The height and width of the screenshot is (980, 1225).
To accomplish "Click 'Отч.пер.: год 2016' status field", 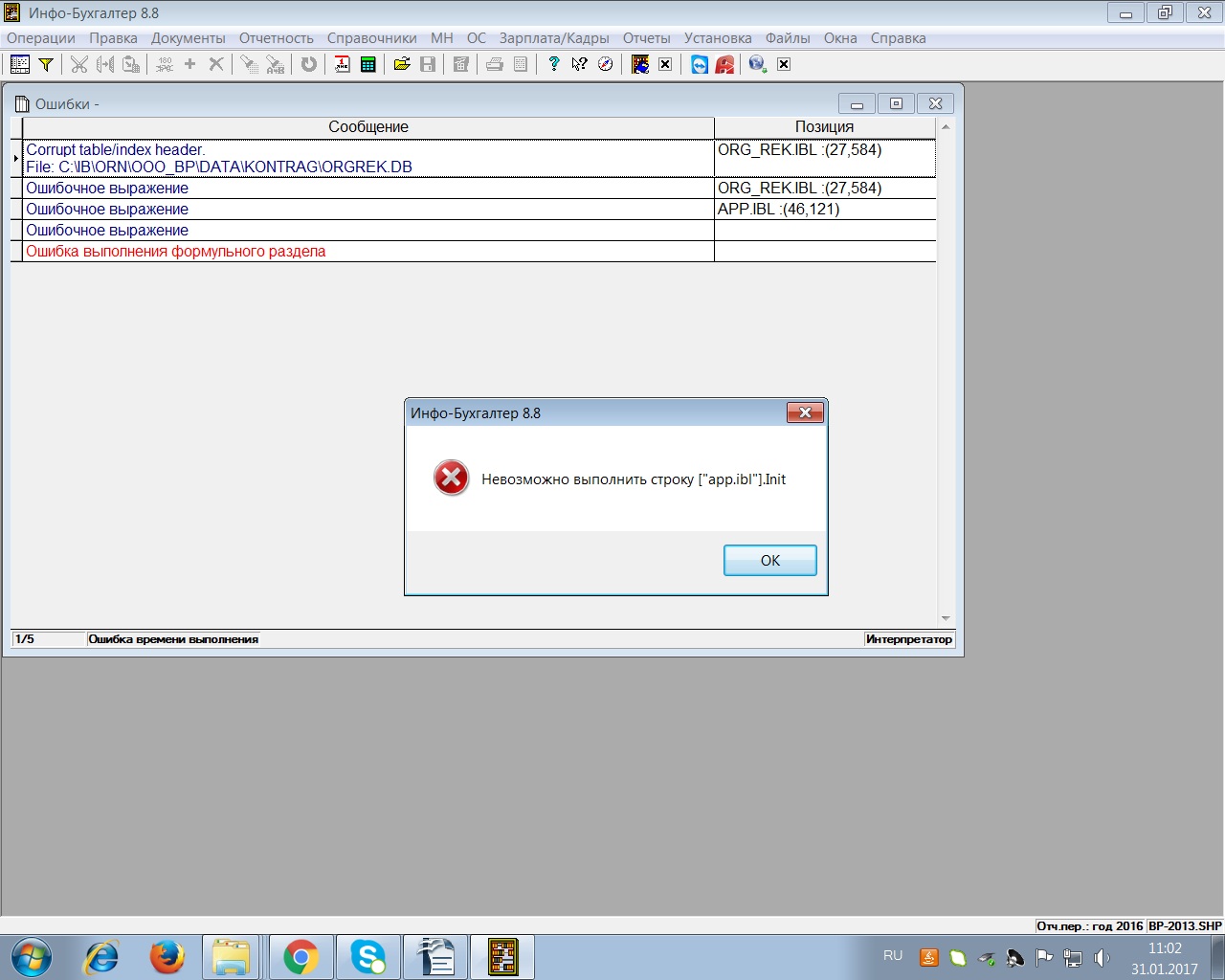I will [x=1090, y=925].
